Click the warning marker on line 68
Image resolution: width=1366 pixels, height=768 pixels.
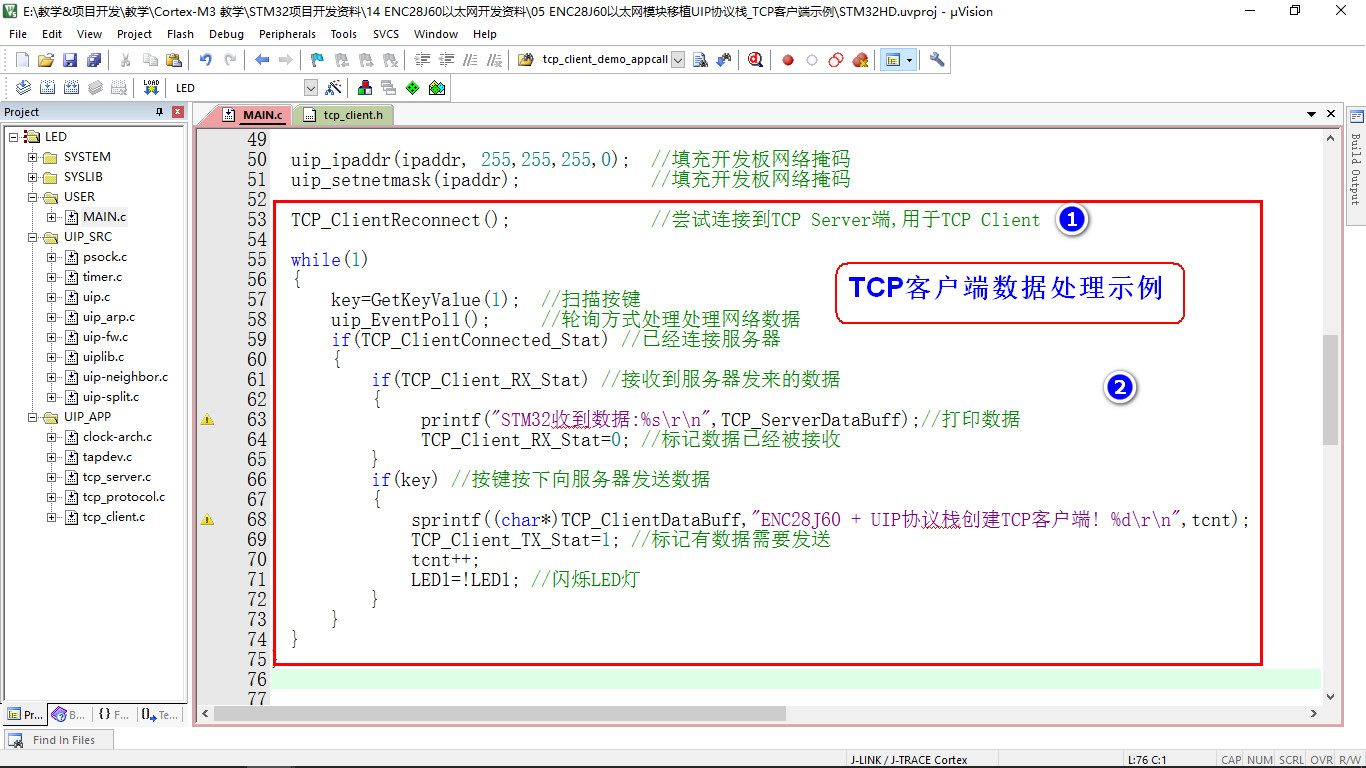click(207, 520)
